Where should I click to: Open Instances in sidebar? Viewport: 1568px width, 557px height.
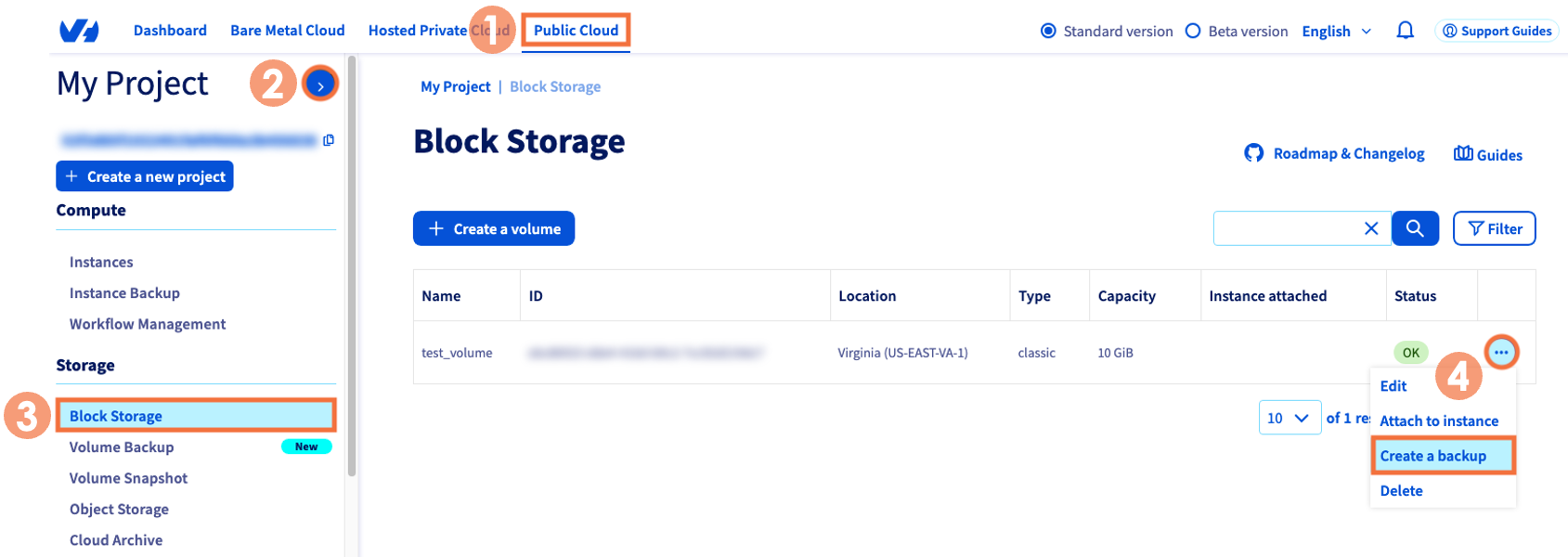pyautogui.click(x=101, y=262)
